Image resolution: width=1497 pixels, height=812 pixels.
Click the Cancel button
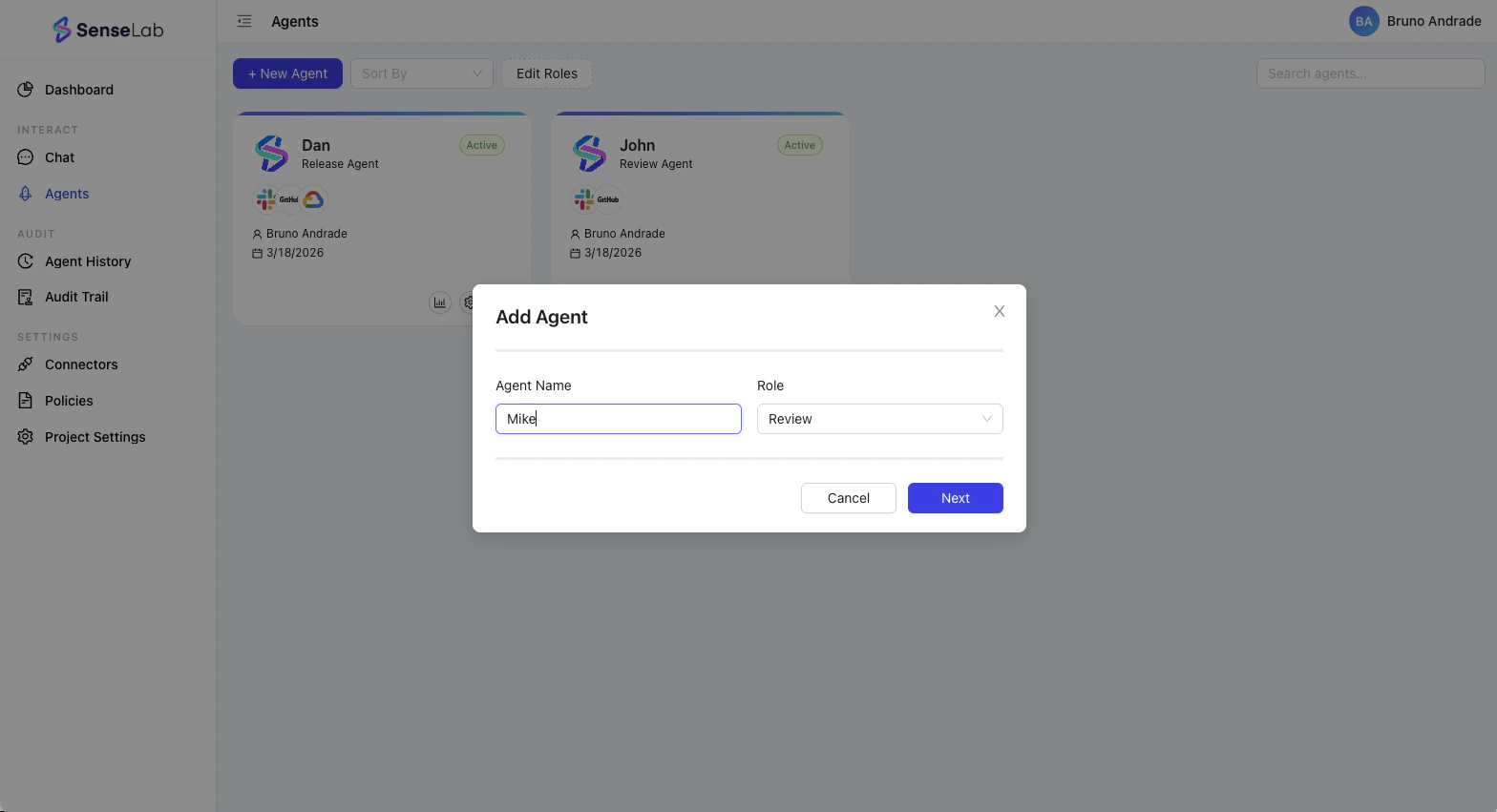click(x=849, y=498)
